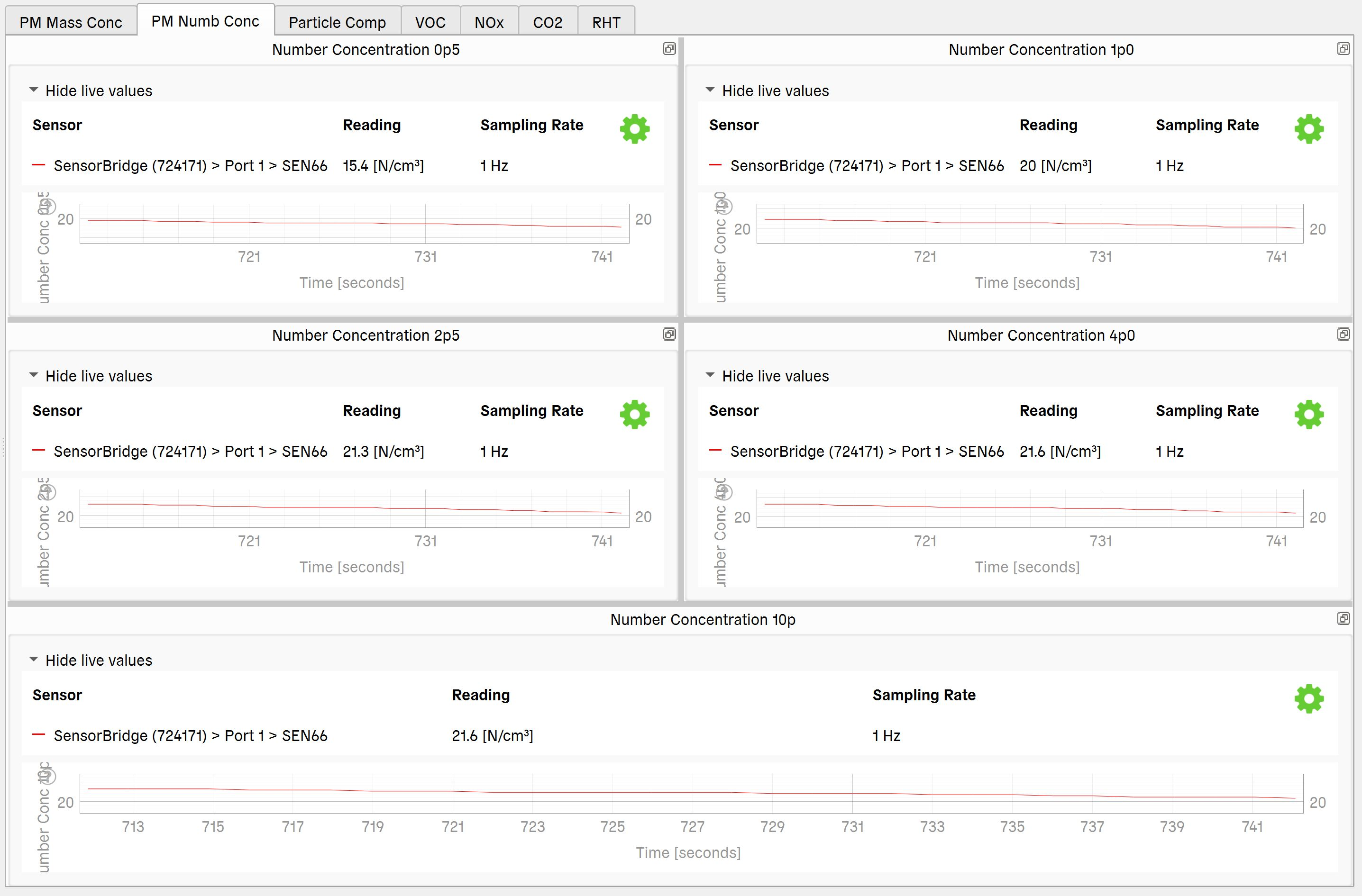Open the Particle Comp tab

337,22
